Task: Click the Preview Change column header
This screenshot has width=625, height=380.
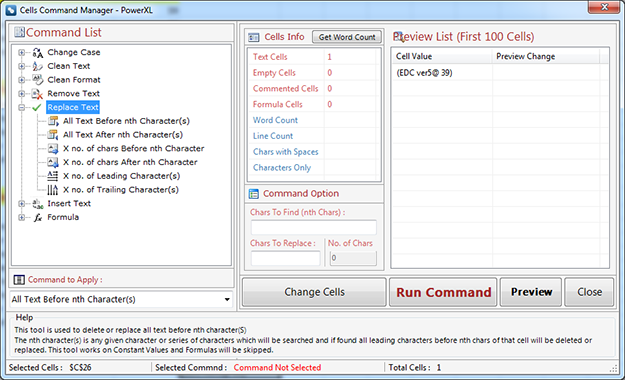Action: [x=545, y=57]
